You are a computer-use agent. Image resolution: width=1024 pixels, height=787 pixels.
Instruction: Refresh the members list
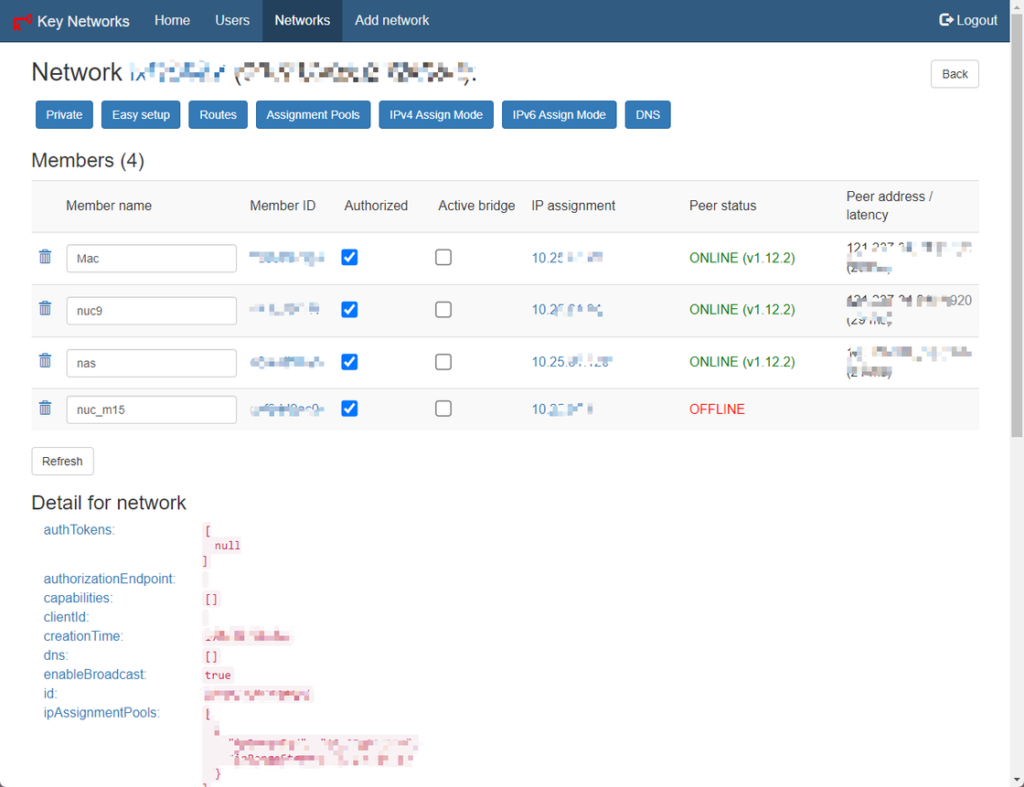tap(62, 461)
